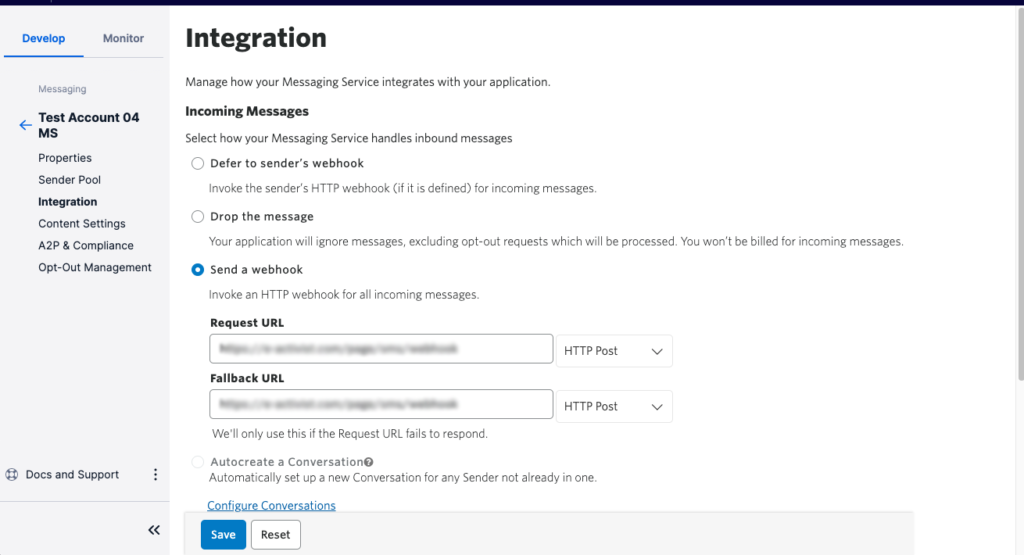Open the Request URL HTTP Post dropdown
This screenshot has height=555, width=1024.
[x=613, y=351]
